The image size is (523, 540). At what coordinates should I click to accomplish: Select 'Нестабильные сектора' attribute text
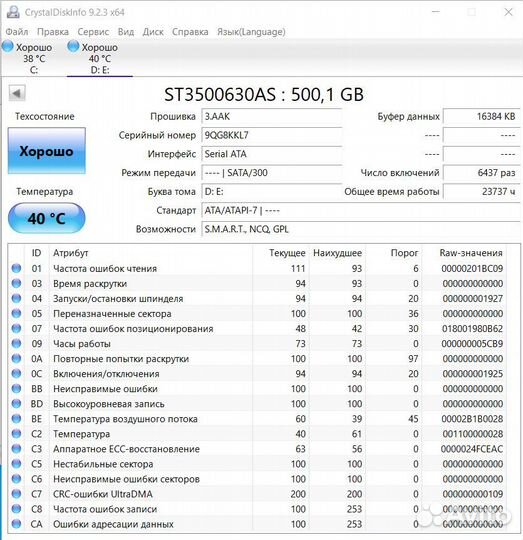[103, 464]
